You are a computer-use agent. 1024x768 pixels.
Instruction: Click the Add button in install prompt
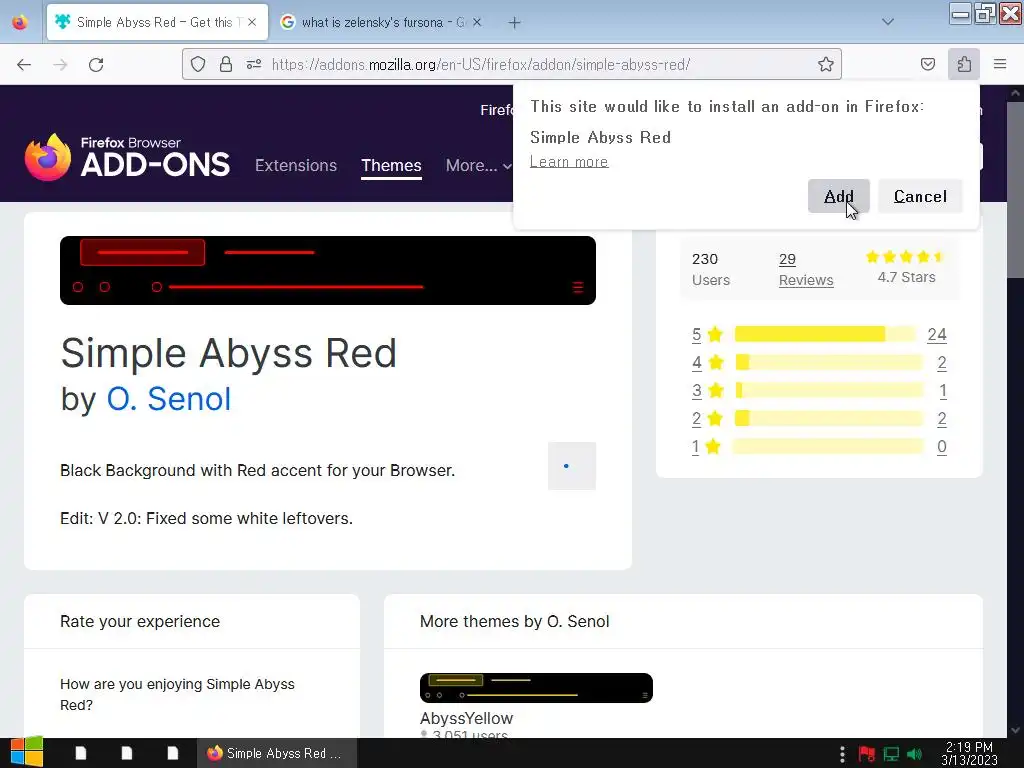(839, 196)
